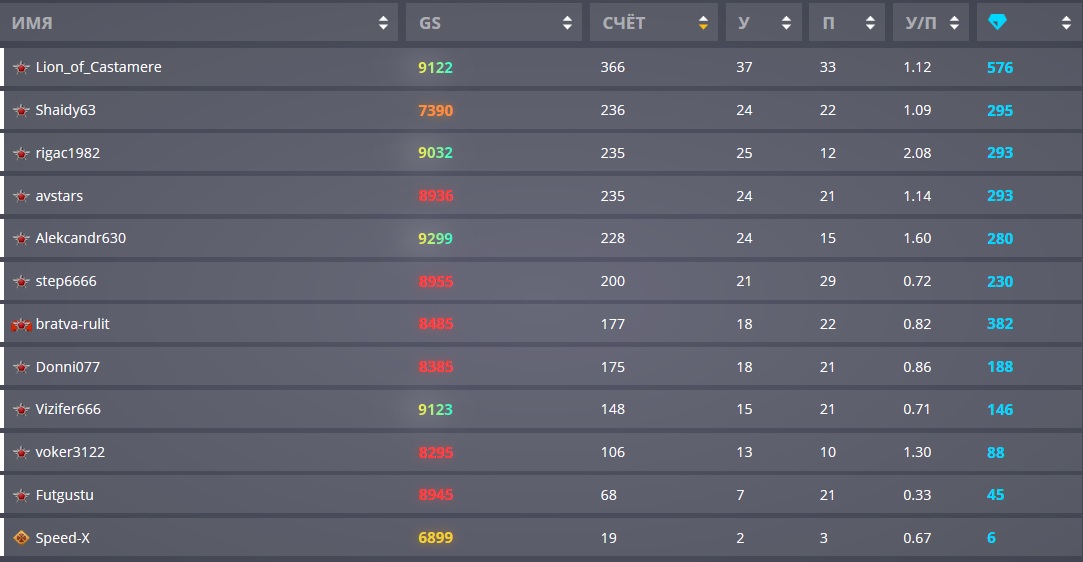The width and height of the screenshot is (1083, 562).
Task: Click the class icon beside Lion_of_Castamere
Action: (x=21, y=68)
